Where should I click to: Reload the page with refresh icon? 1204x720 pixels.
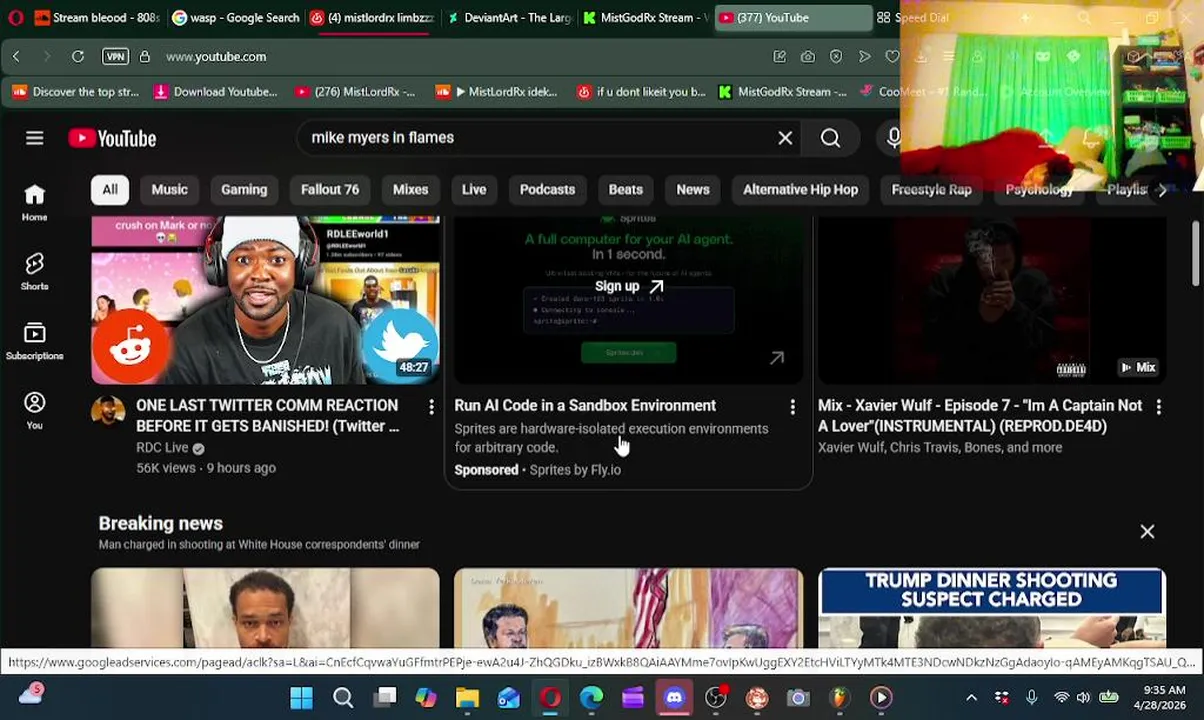coord(78,57)
